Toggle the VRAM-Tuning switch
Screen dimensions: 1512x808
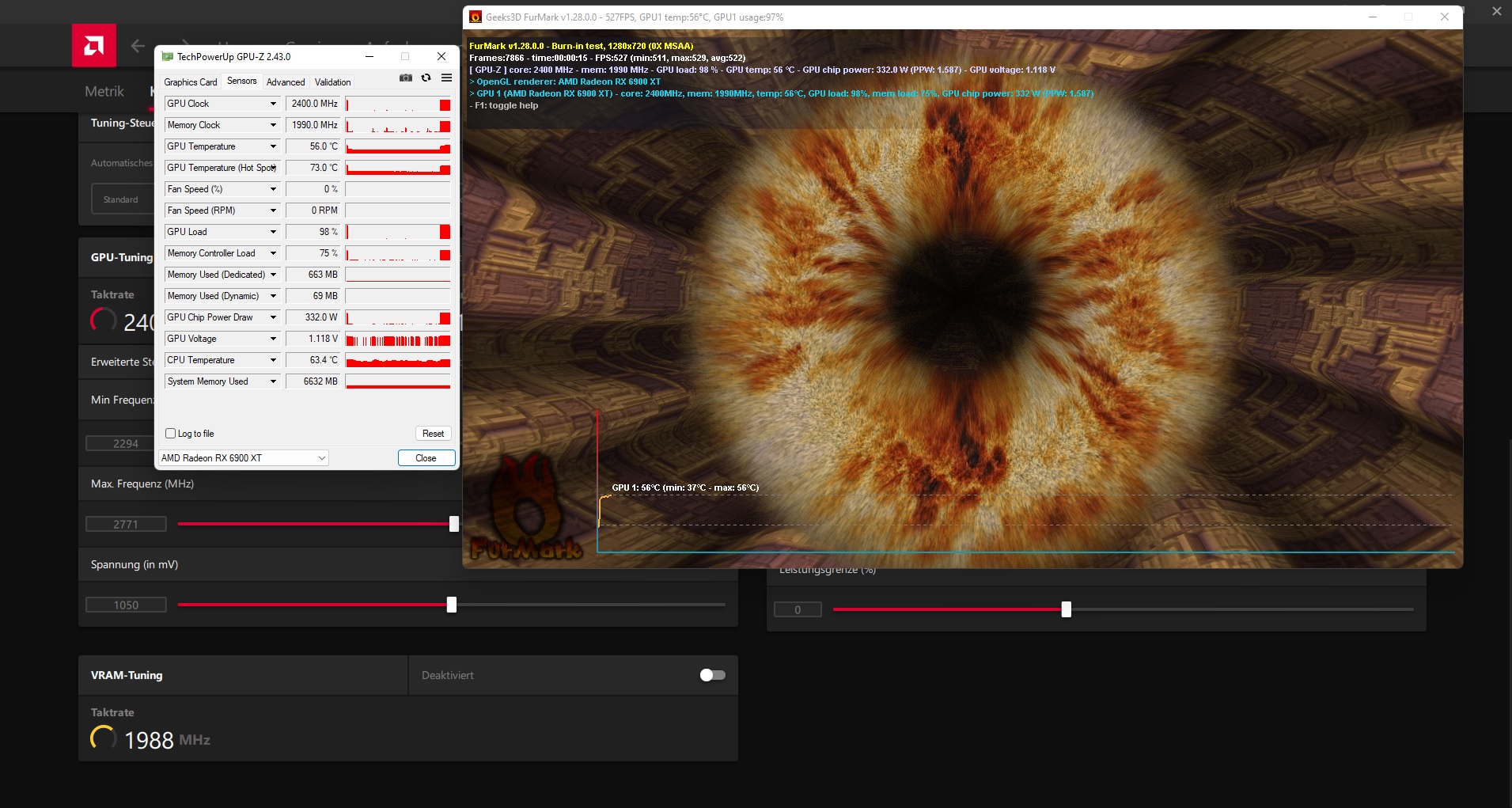pos(712,675)
